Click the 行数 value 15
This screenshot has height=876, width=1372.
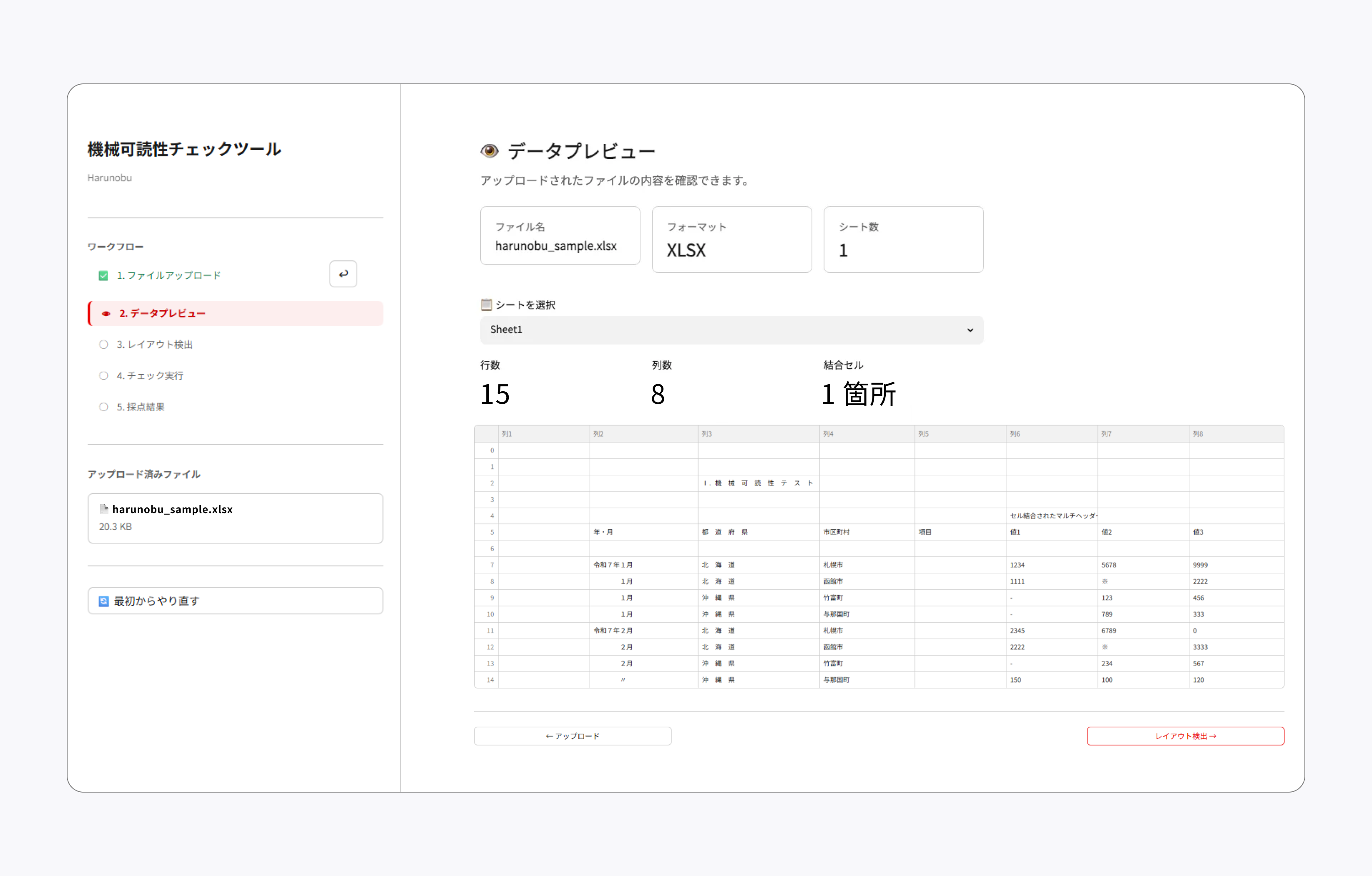coord(495,394)
